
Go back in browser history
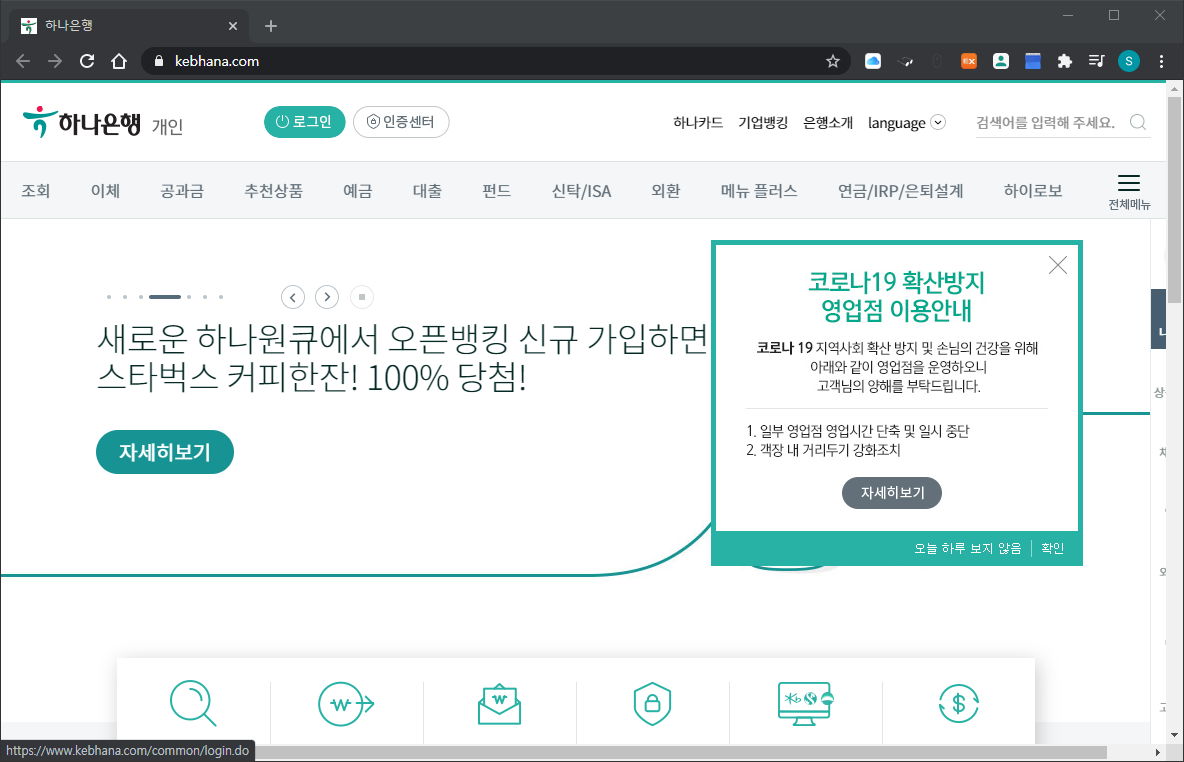tap(23, 61)
